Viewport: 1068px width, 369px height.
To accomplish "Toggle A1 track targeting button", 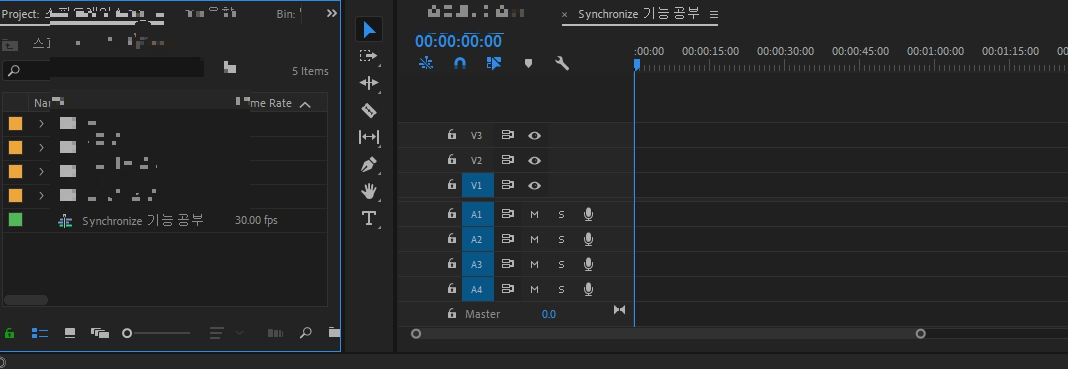I will [x=477, y=214].
